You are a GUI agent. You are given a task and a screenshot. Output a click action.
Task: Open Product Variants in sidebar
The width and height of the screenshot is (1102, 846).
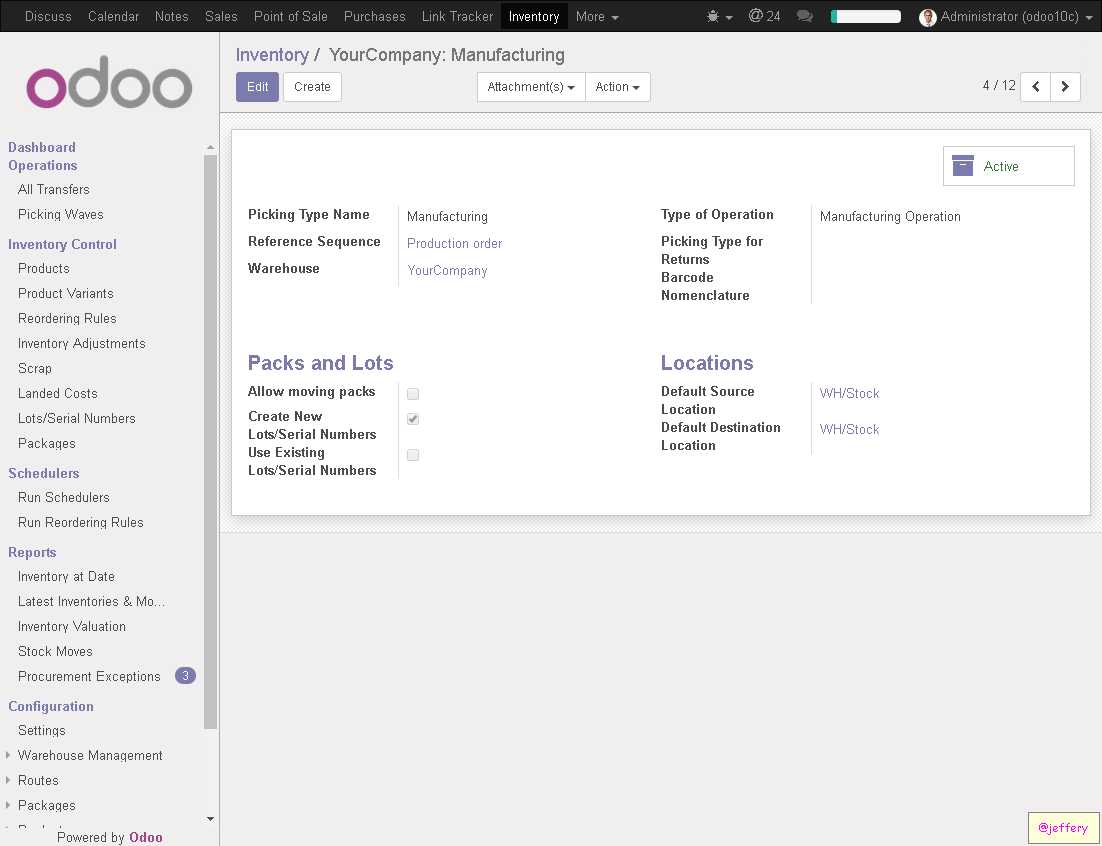[x=65, y=293]
